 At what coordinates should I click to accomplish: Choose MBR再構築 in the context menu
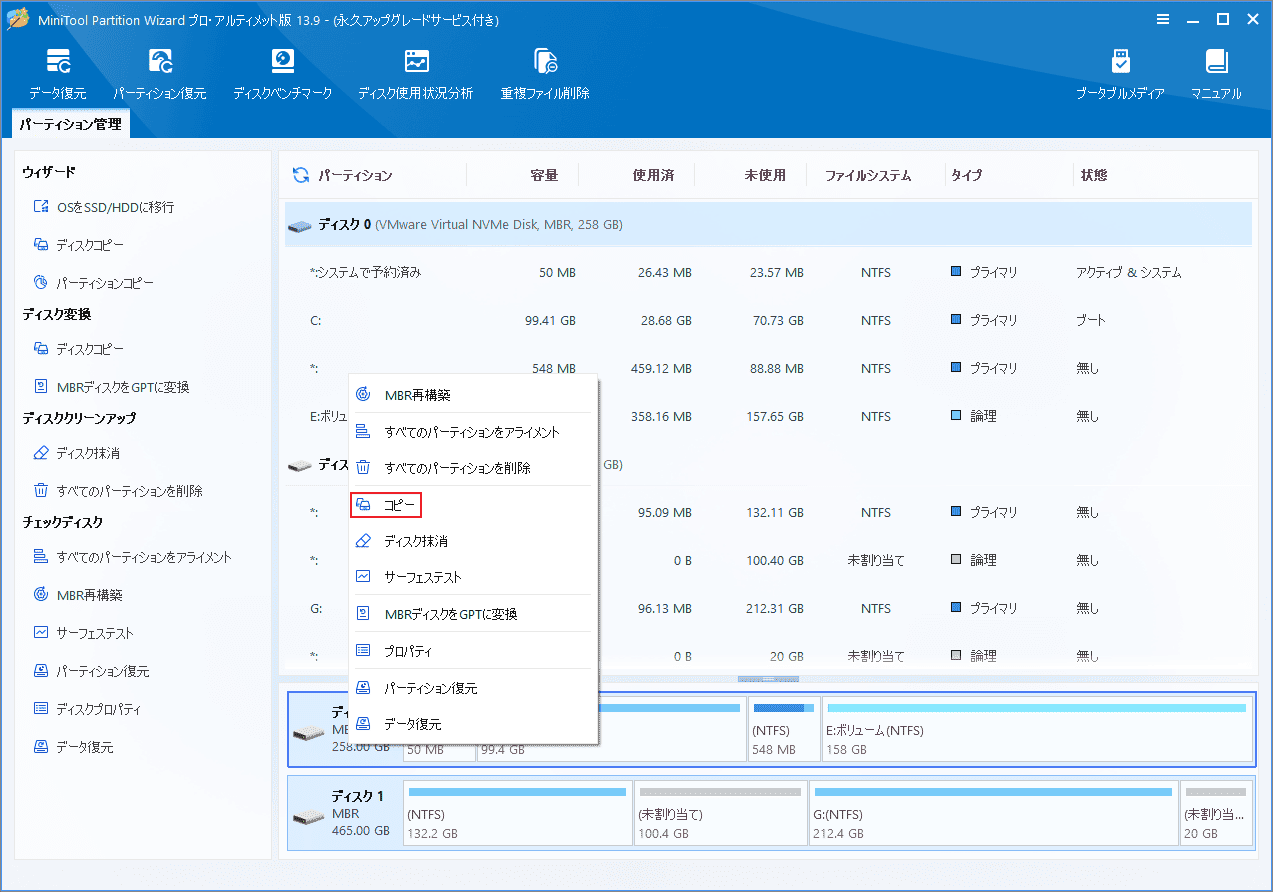(473, 395)
